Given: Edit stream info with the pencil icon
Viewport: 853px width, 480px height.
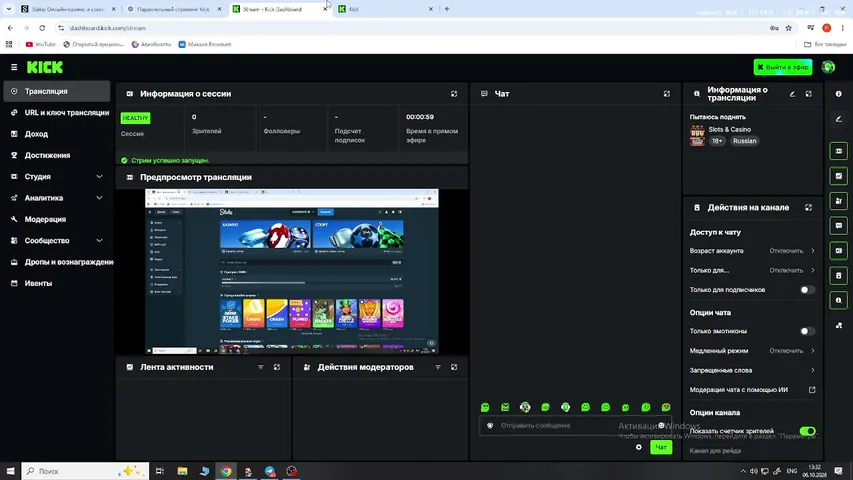Looking at the screenshot, I should (x=792, y=94).
